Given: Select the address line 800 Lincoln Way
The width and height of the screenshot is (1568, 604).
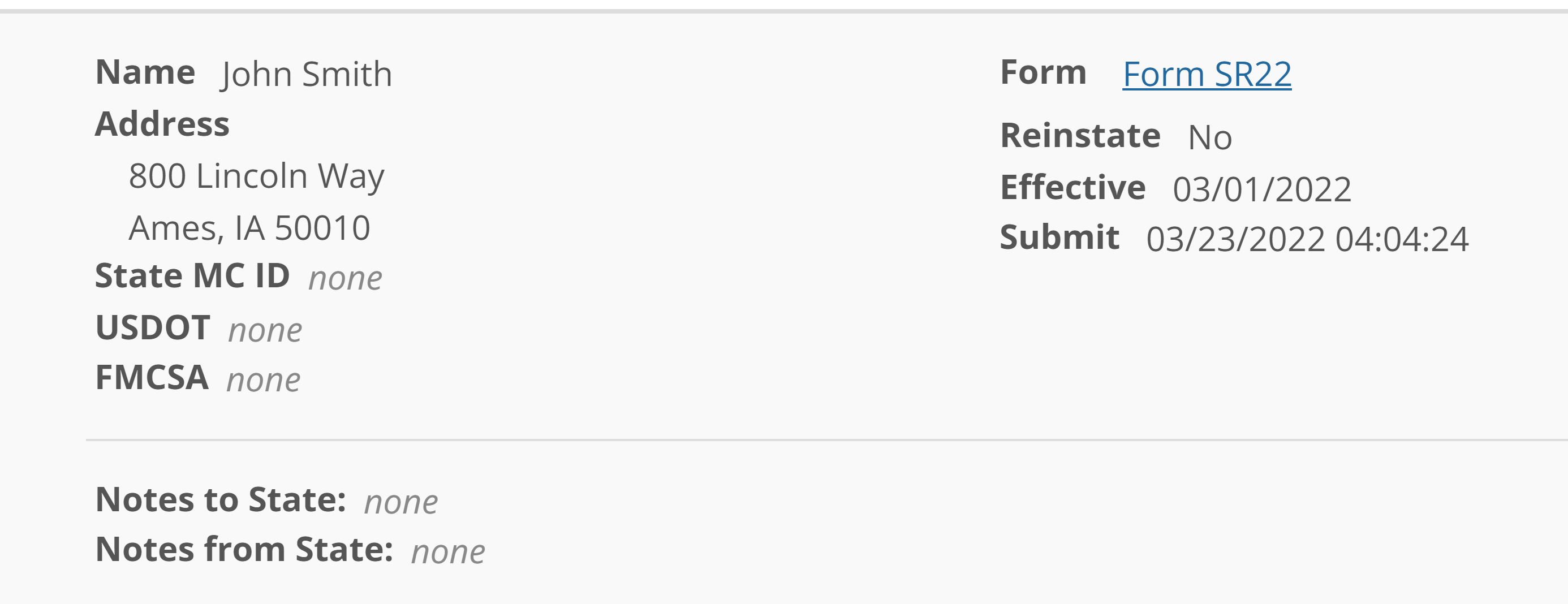Looking at the screenshot, I should pos(257,176).
